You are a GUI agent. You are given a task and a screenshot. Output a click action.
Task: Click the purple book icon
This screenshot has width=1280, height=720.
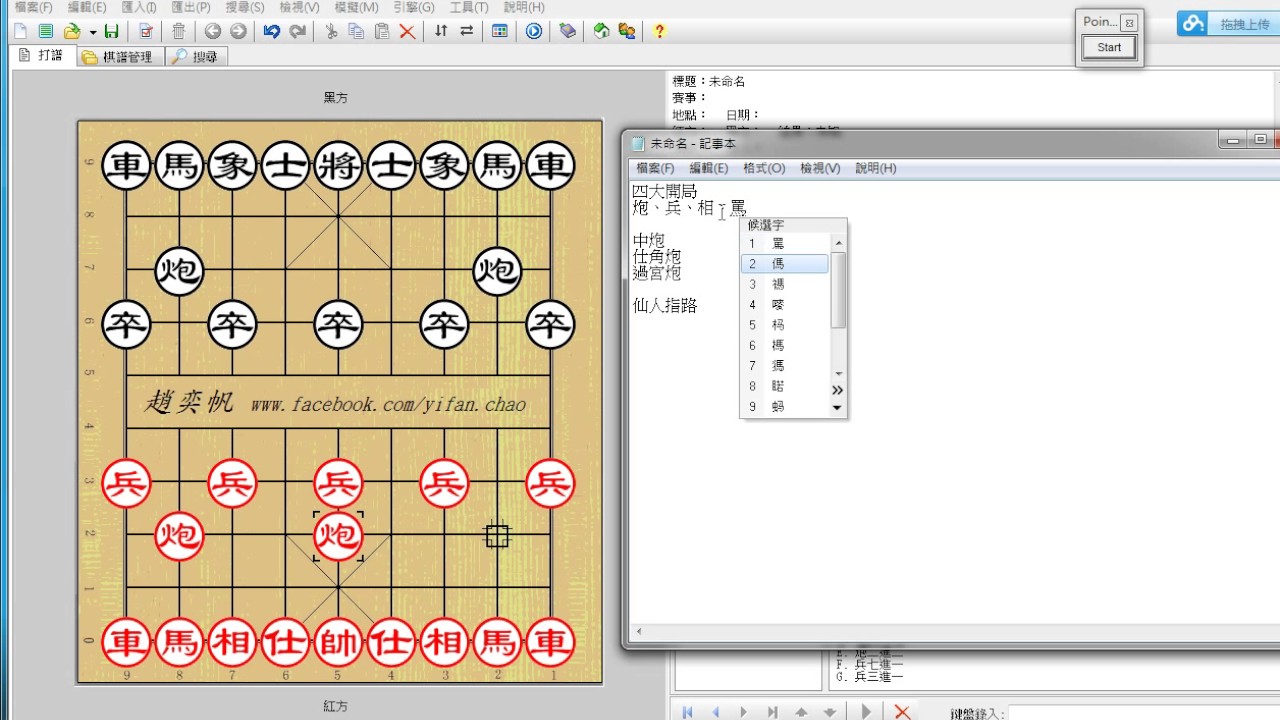[568, 31]
